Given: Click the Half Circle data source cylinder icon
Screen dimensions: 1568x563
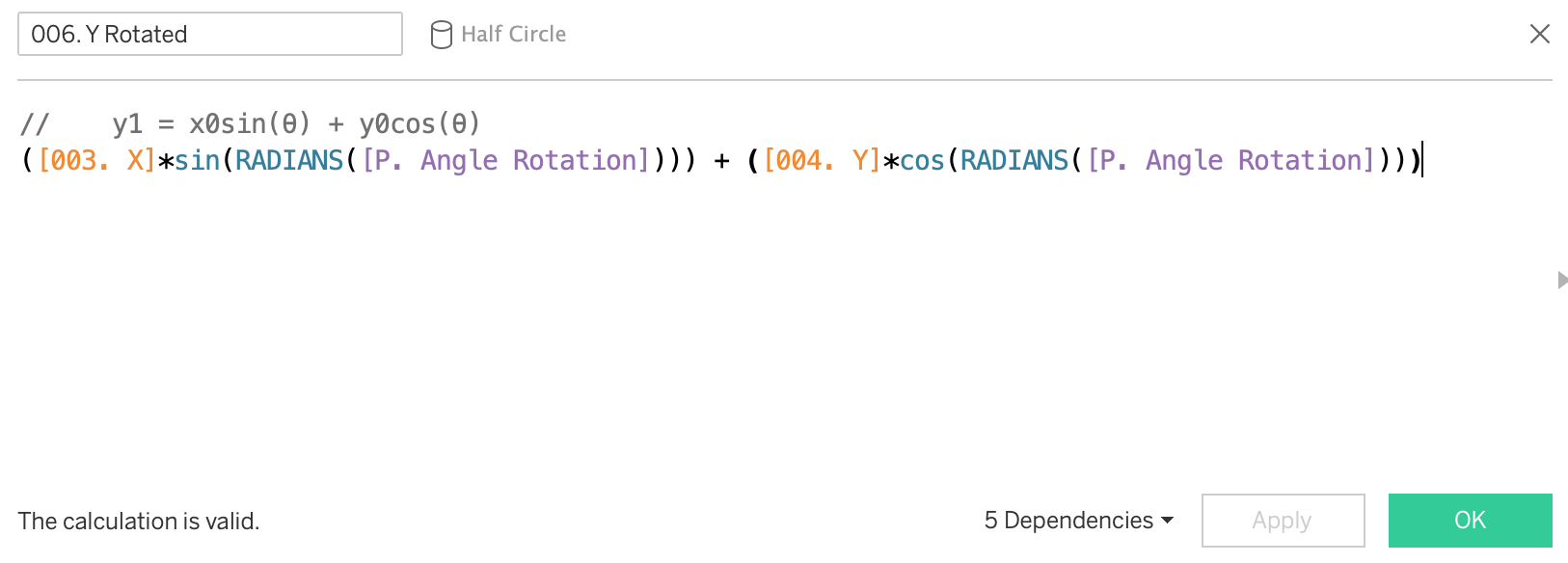Looking at the screenshot, I should 441,35.
